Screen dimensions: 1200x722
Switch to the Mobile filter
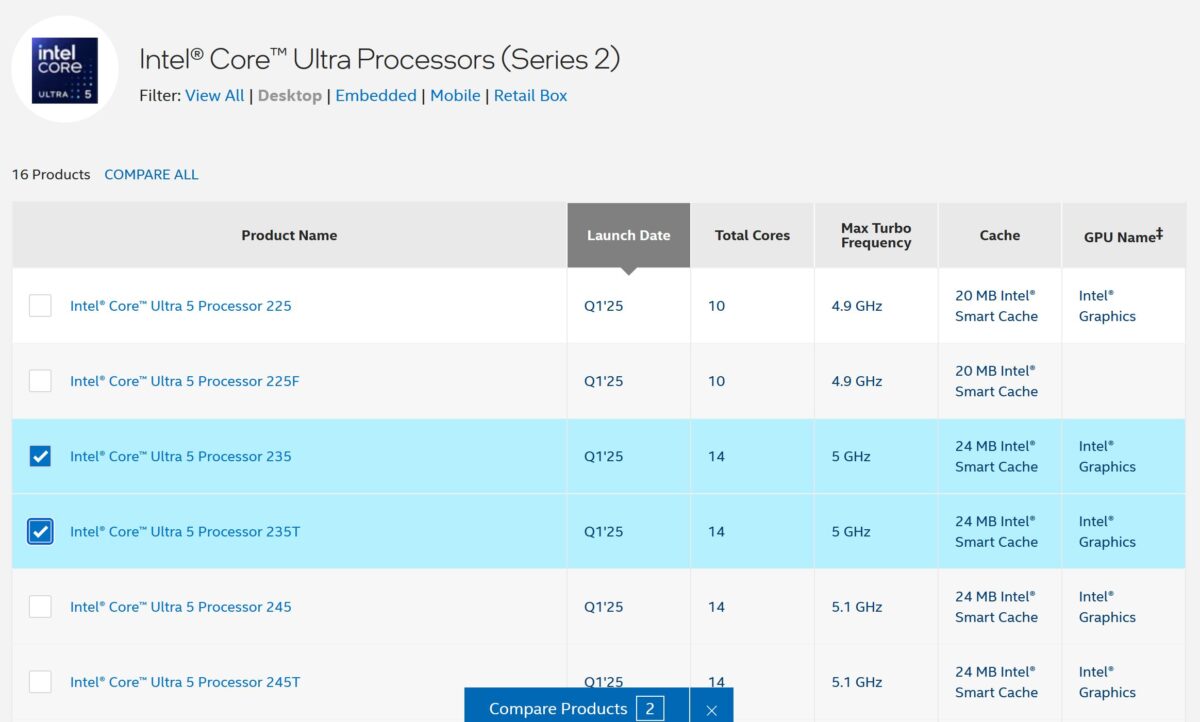[x=456, y=95]
